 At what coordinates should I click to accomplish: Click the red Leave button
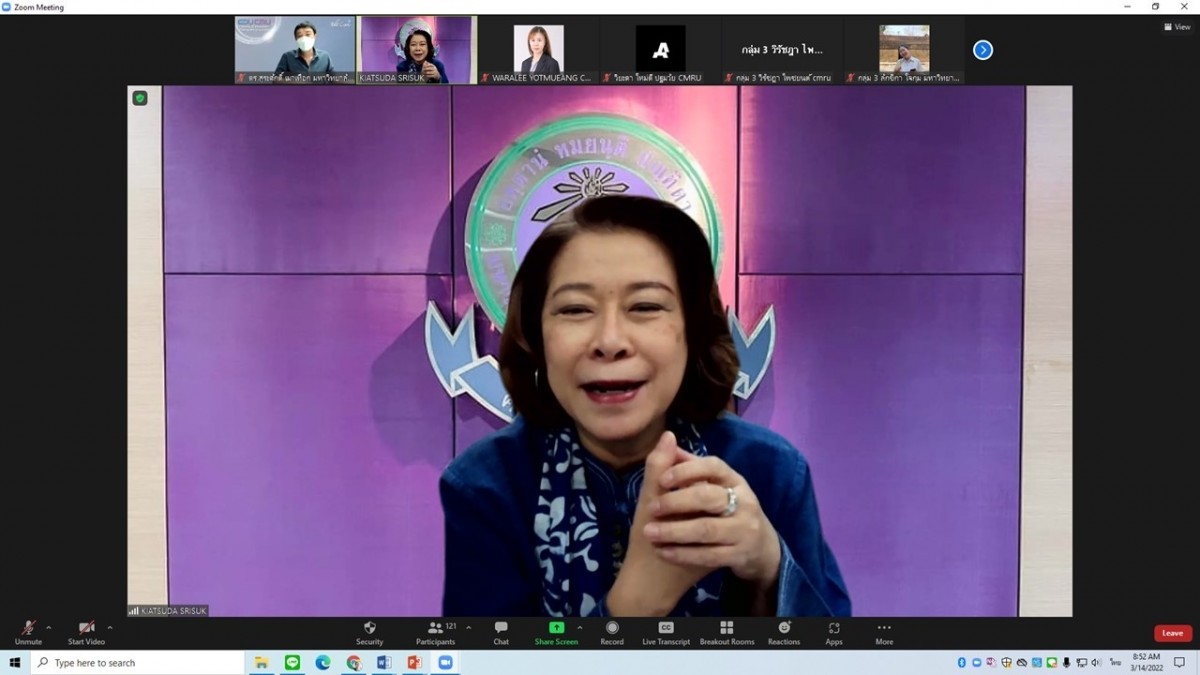(x=1173, y=633)
